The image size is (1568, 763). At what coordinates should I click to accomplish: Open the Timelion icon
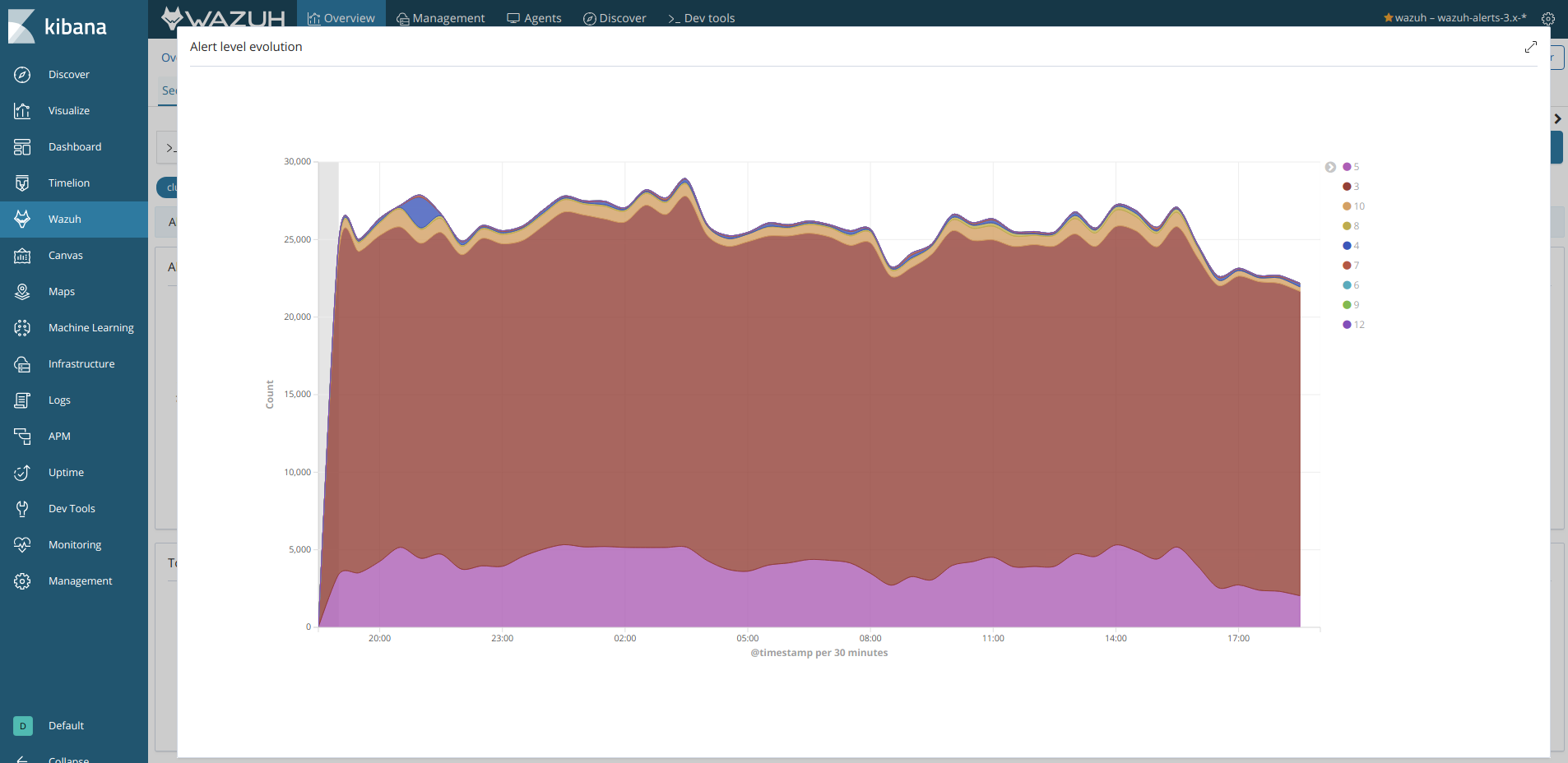[22, 183]
